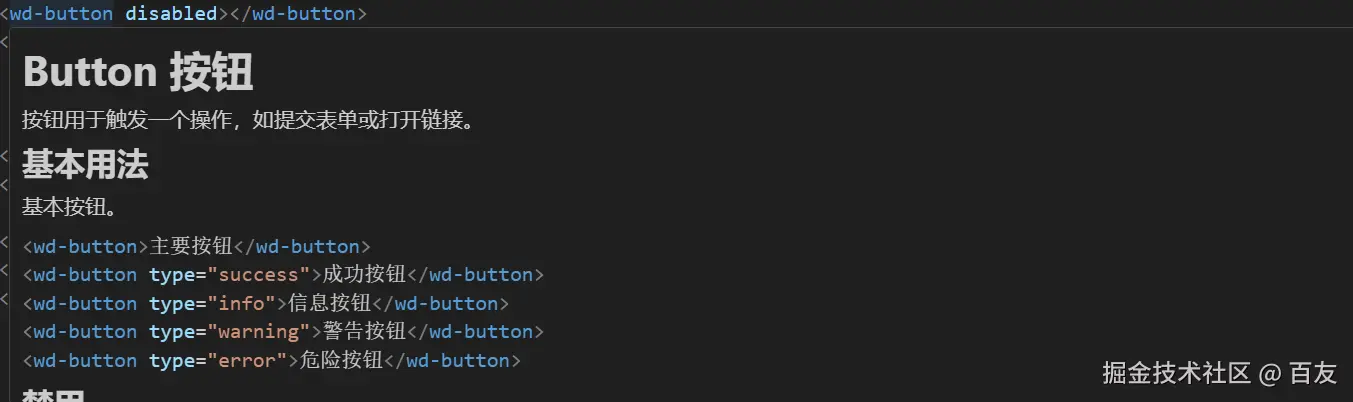The image size is (1353, 402).
Task: Click the 掘金技术社区 watermark text
Action: pos(1176,374)
